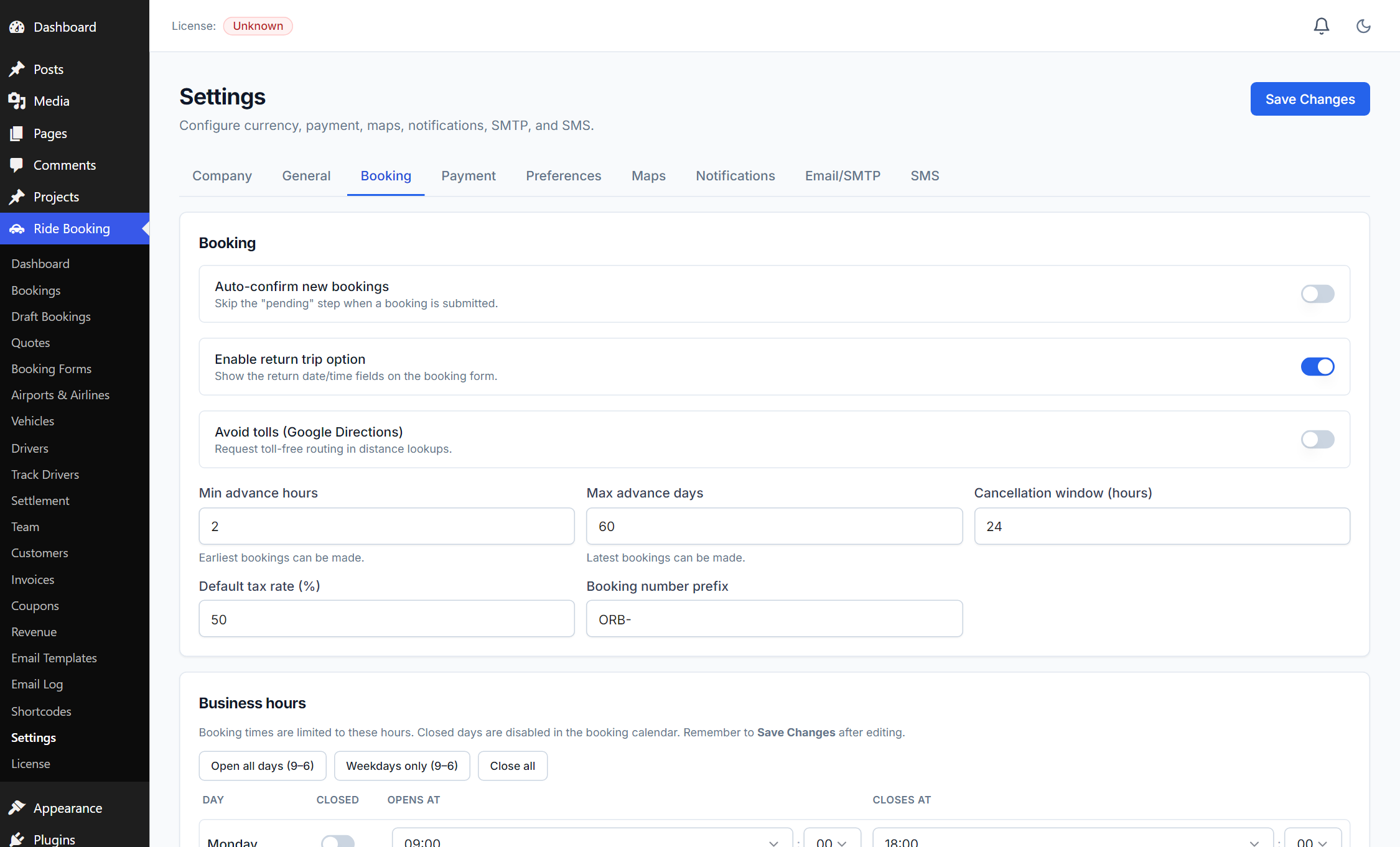Disable the Enable return trip option switch

pos(1317,366)
